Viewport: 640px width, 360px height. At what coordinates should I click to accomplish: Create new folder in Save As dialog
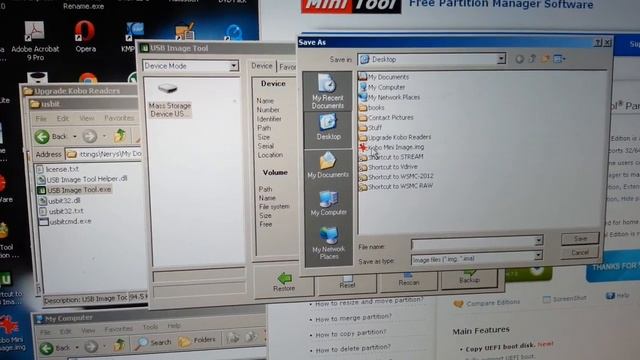[x=545, y=59]
